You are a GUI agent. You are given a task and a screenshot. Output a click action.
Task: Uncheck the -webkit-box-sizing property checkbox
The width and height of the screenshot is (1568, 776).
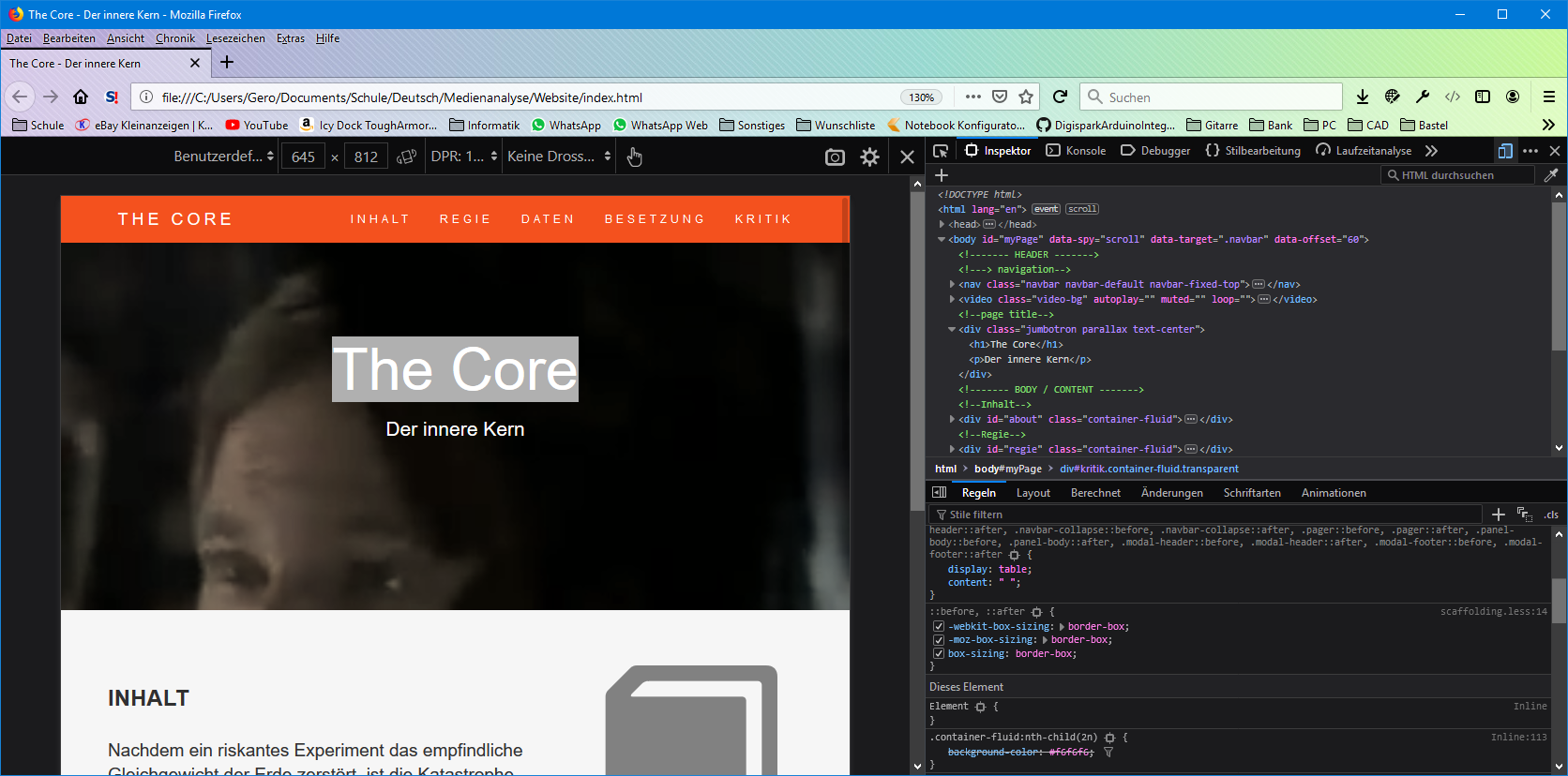(x=938, y=627)
